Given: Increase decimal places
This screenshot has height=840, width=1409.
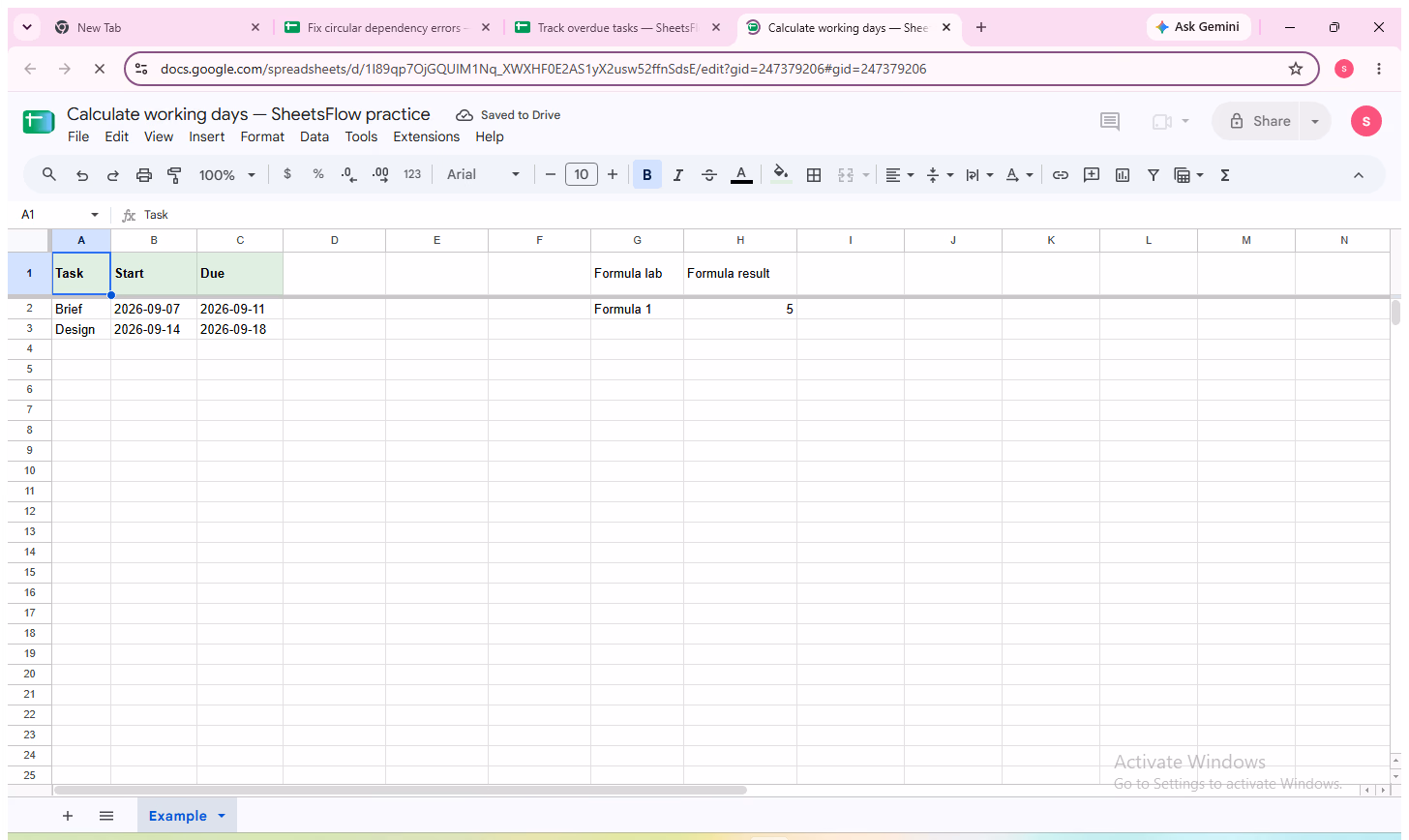Looking at the screenshot, I should (x=380, y=175).
